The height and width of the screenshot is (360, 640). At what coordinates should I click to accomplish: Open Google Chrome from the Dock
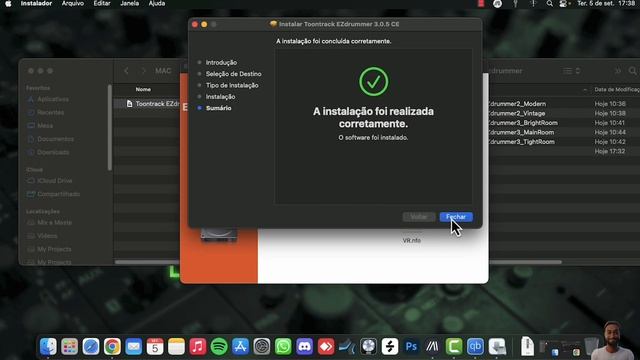pos(112,347)
